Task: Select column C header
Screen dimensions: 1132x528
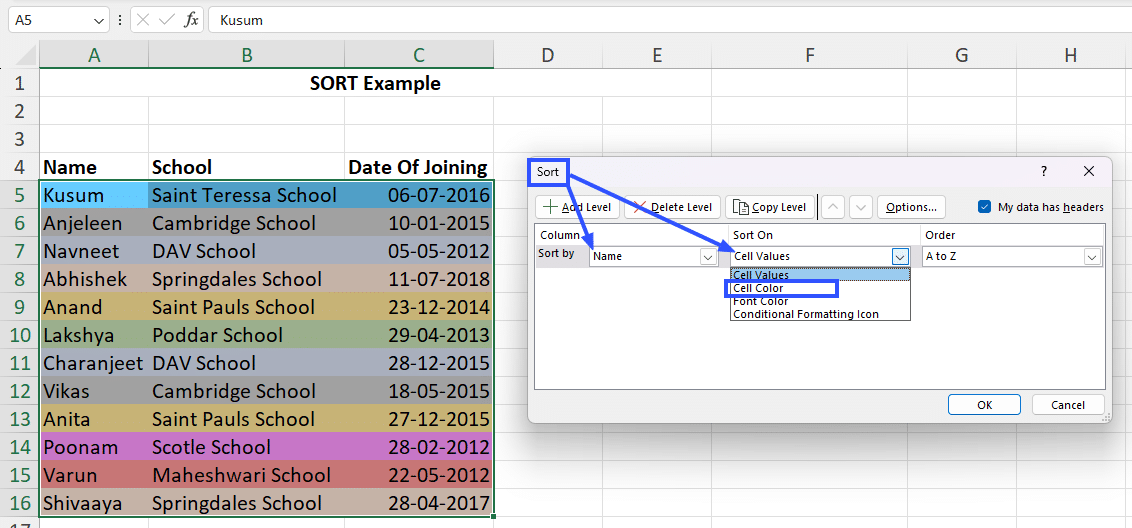Action: (419, 55)
